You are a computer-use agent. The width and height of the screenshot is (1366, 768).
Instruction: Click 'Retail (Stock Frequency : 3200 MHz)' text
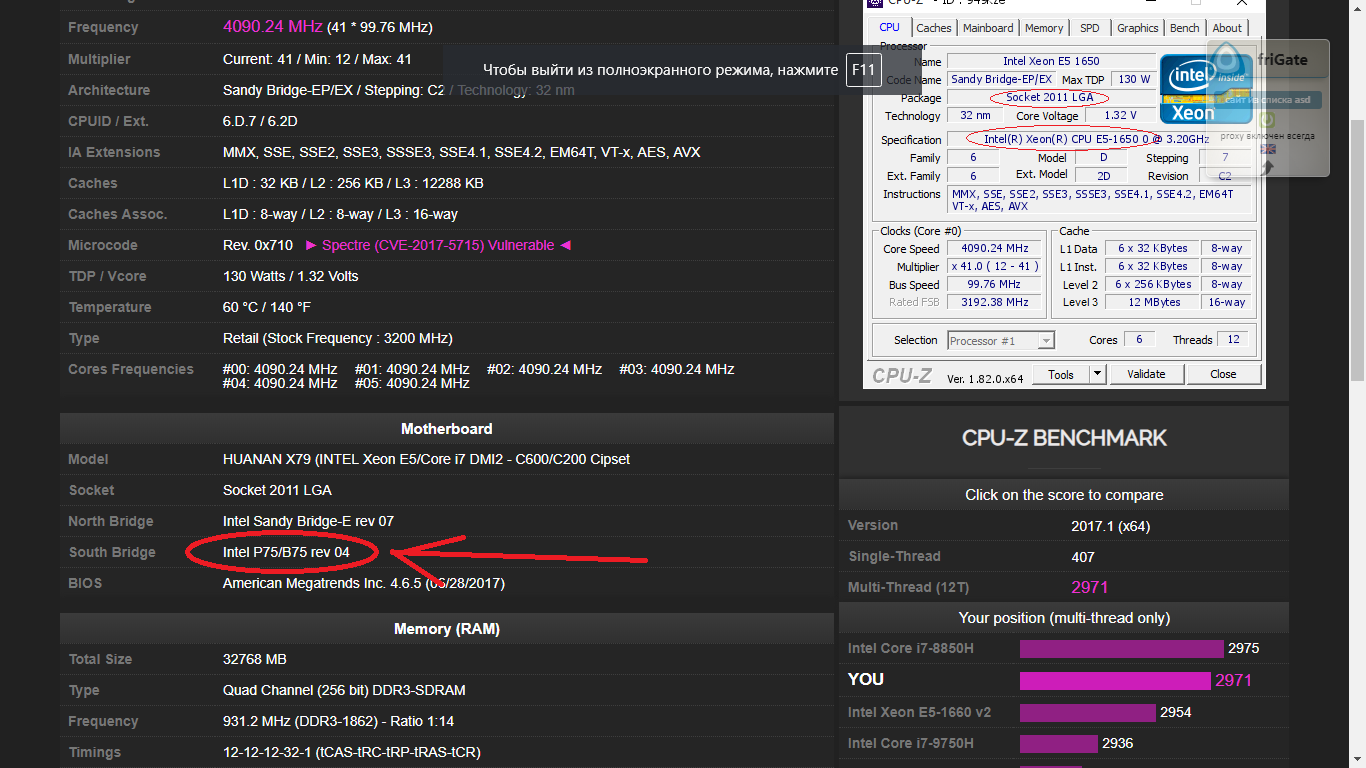click(338, 338)
